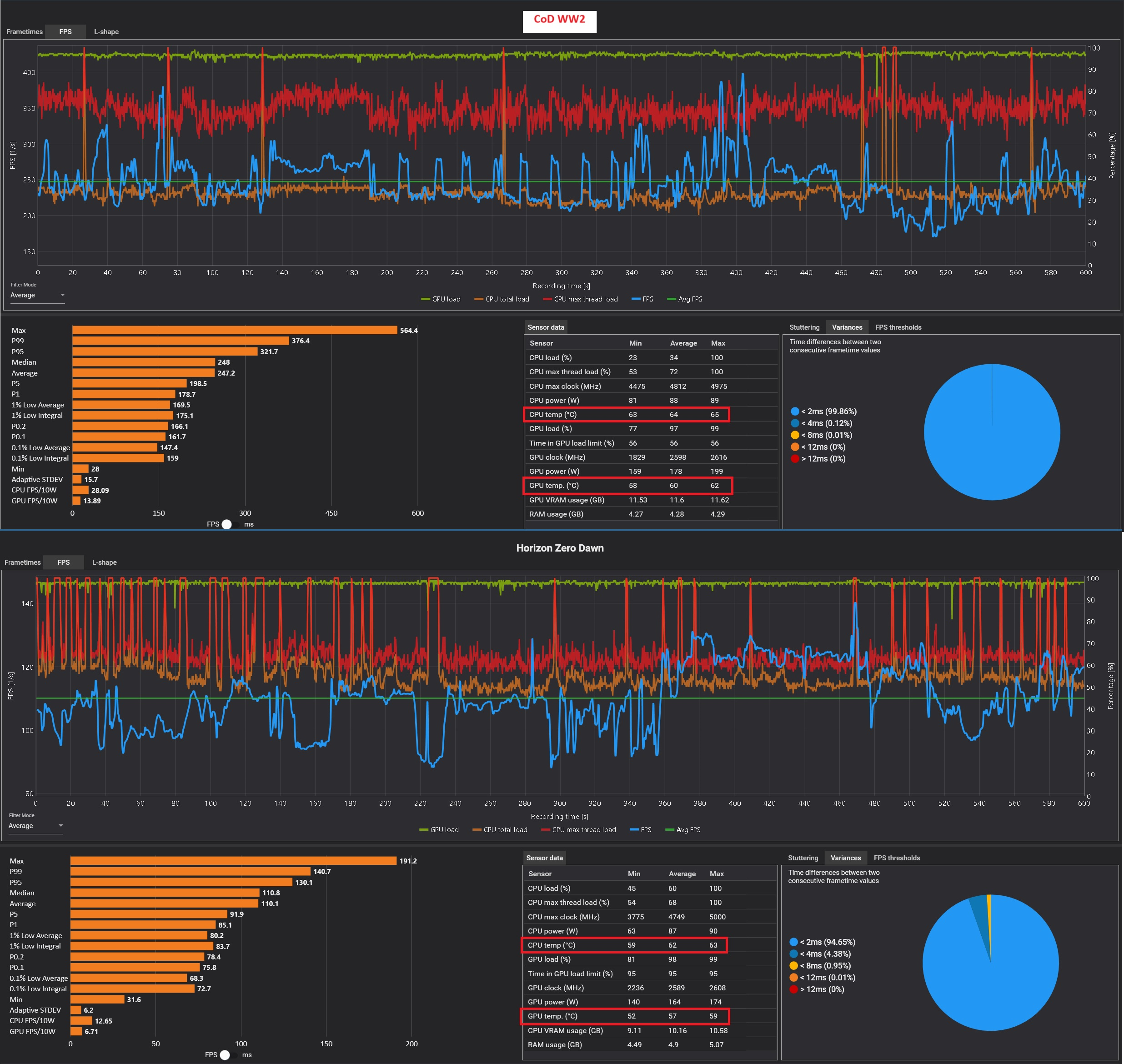Toggle Avg FPS legend item in bottom chart
This screenshot has height=1064, width=1124.
683,829
